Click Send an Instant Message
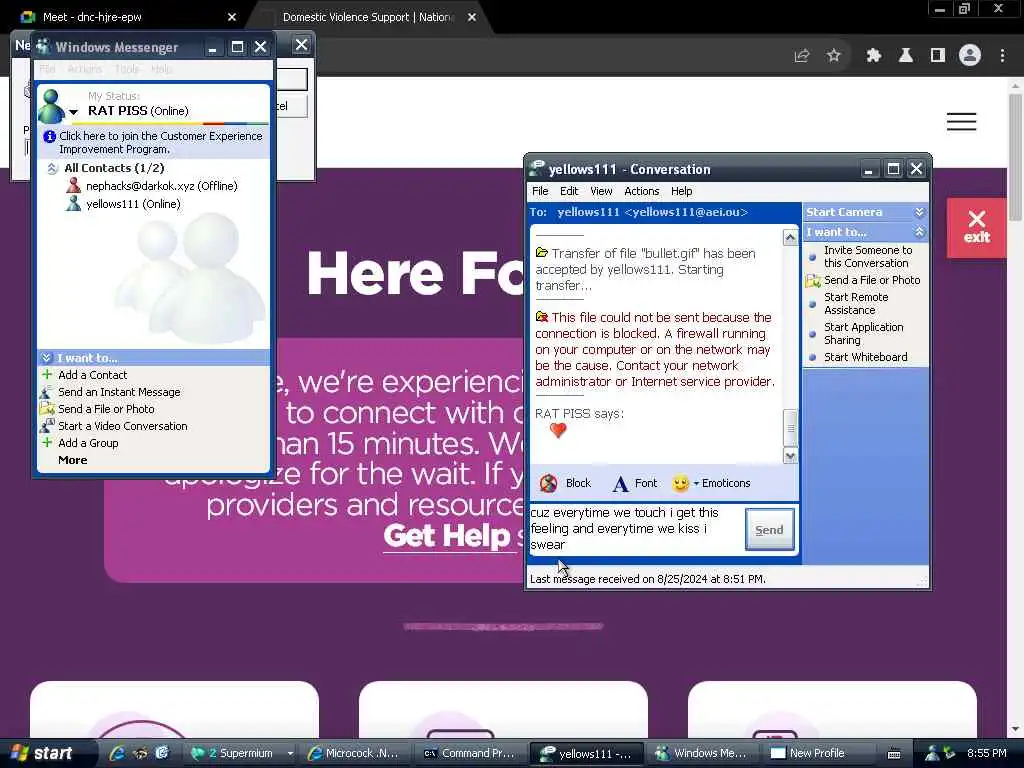1024x768 pixels. (119, 392)
